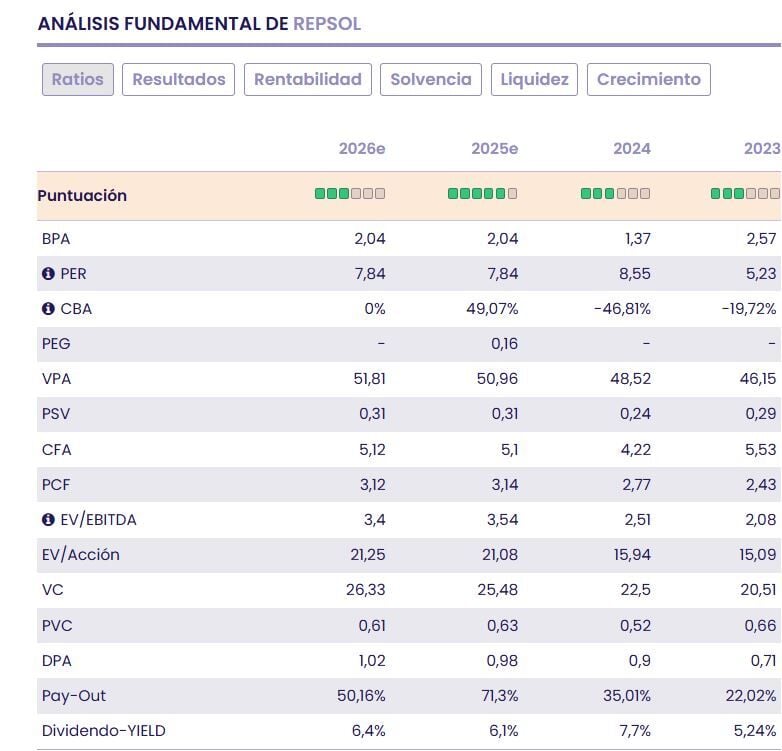Screen dimensions: 782x751
Task: Click the REPSOL company name in the title
Action: (327, 24)
